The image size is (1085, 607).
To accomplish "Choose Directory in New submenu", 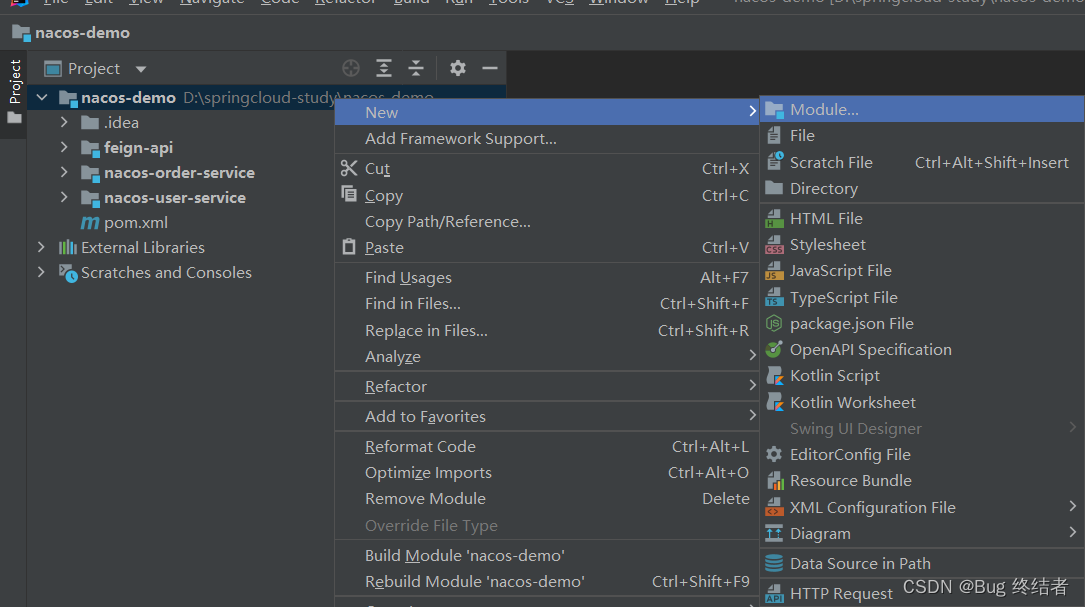I will click(922, 189).
